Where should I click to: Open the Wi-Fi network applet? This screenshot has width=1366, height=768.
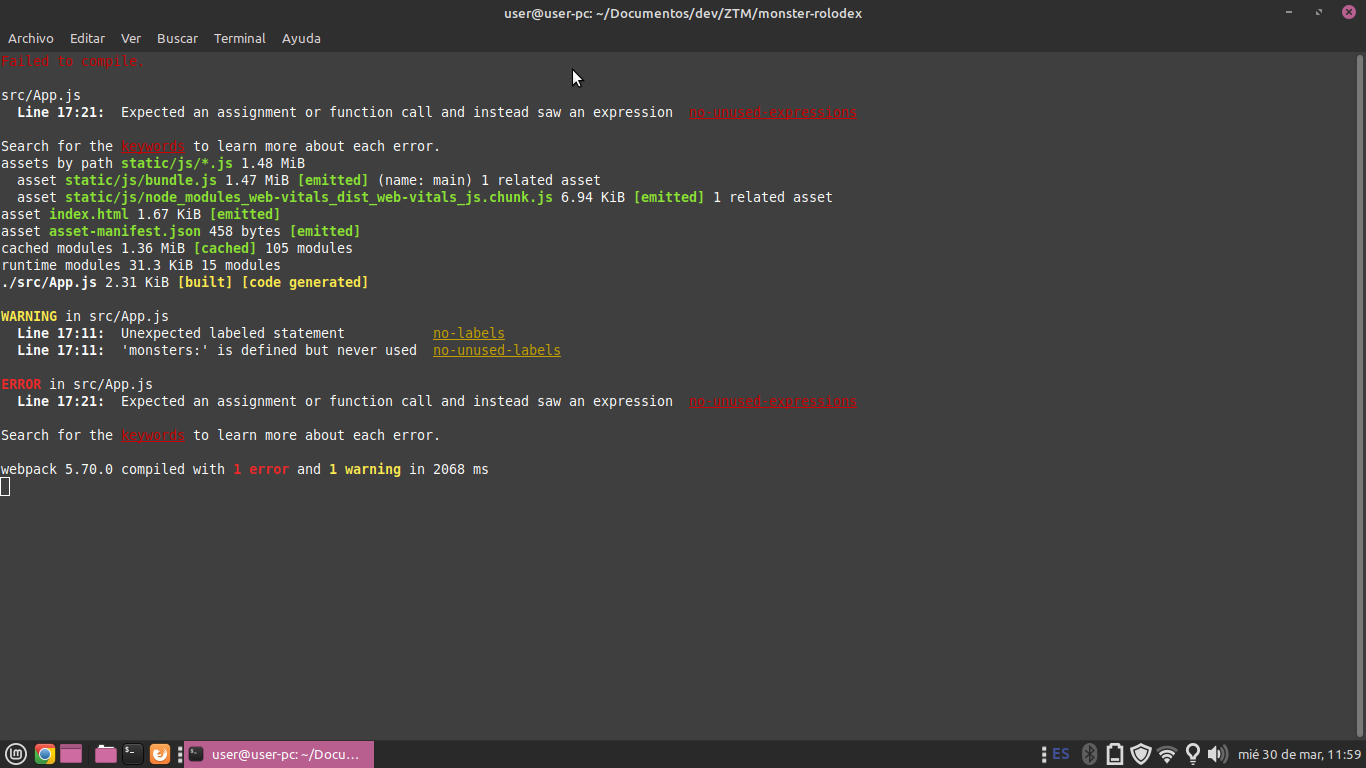pos(1167,754)
